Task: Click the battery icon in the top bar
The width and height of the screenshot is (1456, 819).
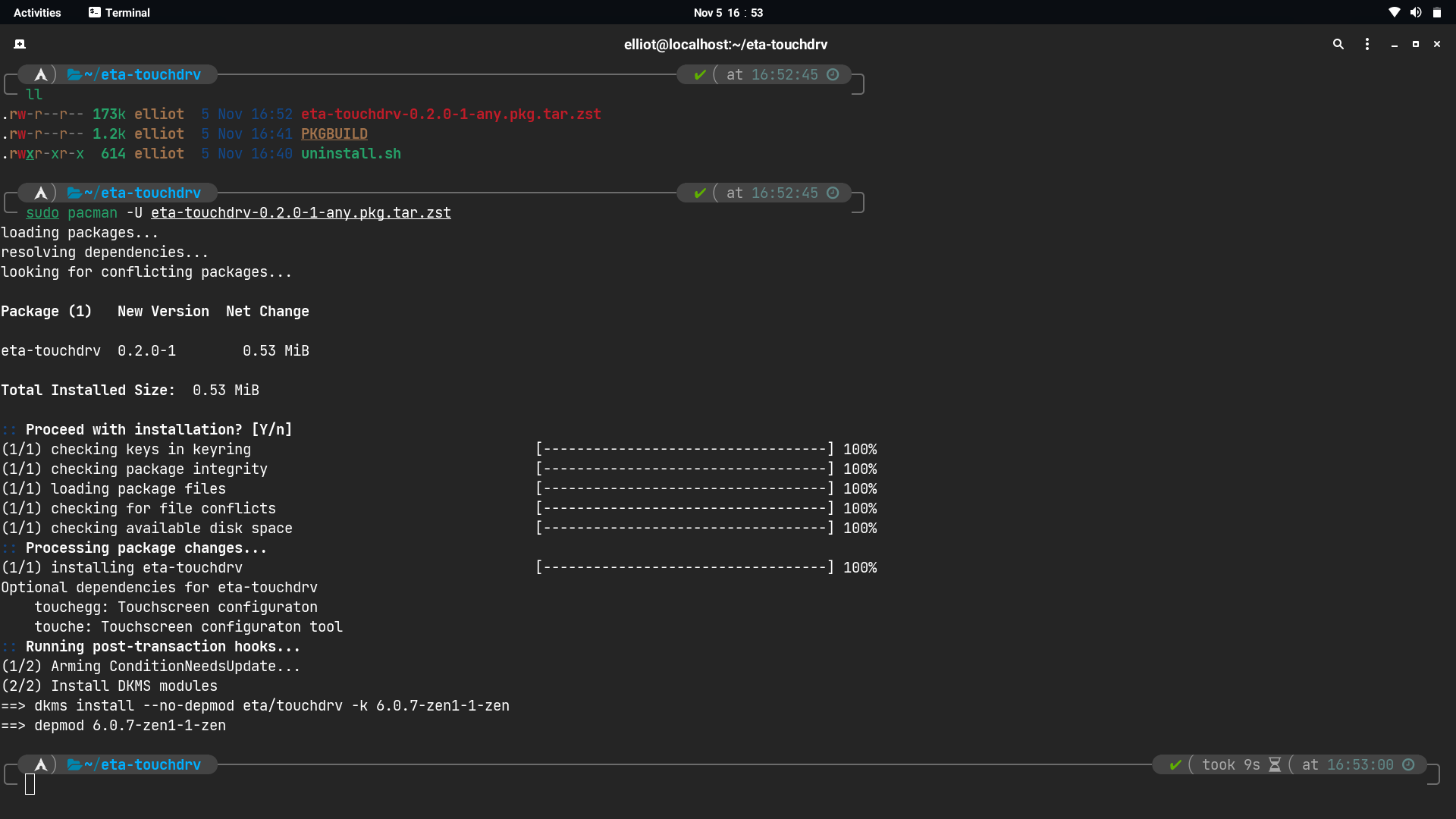Action: [1438, 12]
